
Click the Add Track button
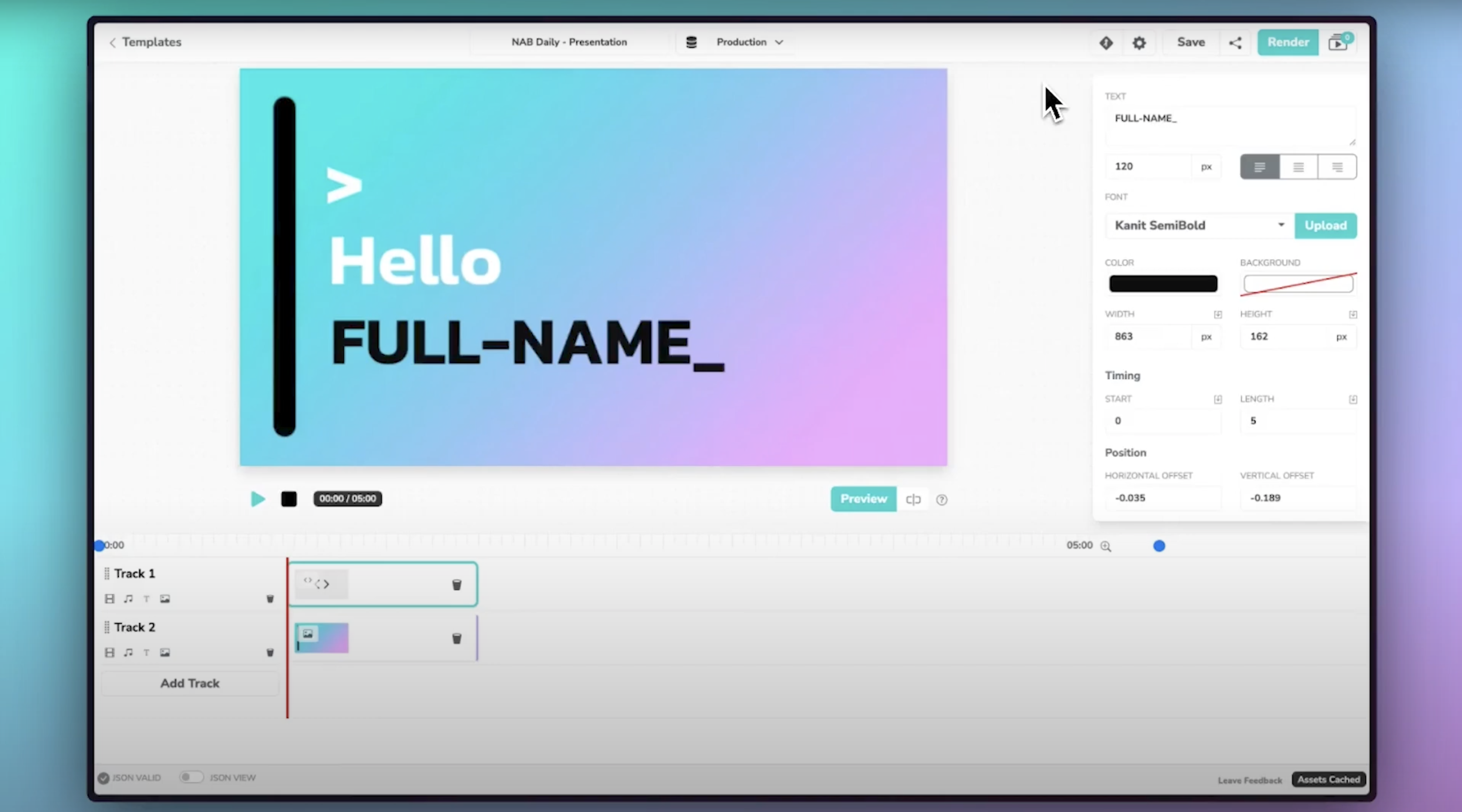(190, 683)
